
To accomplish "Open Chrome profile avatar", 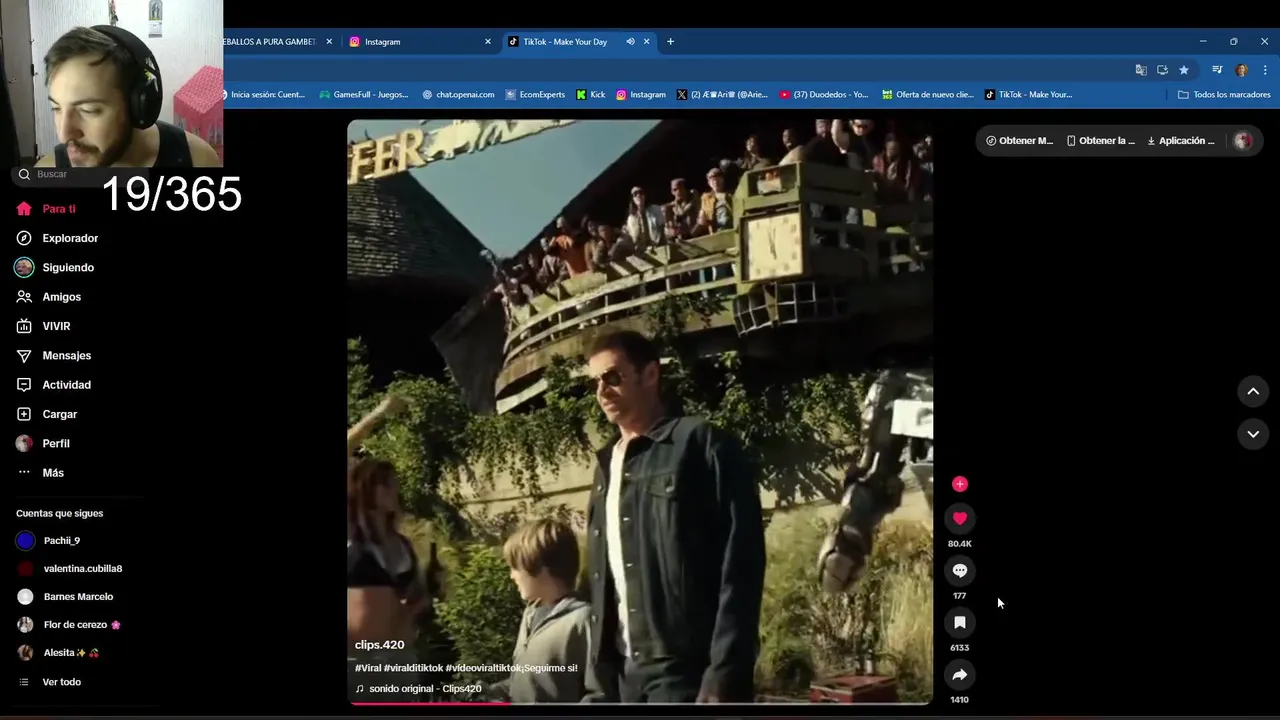I will pyautogui.click(x=1241, y=70).
